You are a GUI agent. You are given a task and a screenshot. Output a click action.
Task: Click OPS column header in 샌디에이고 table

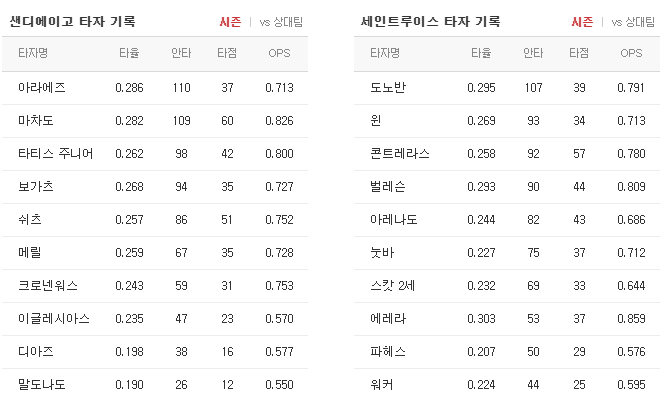pyautogui.click(x=279, y=53)
